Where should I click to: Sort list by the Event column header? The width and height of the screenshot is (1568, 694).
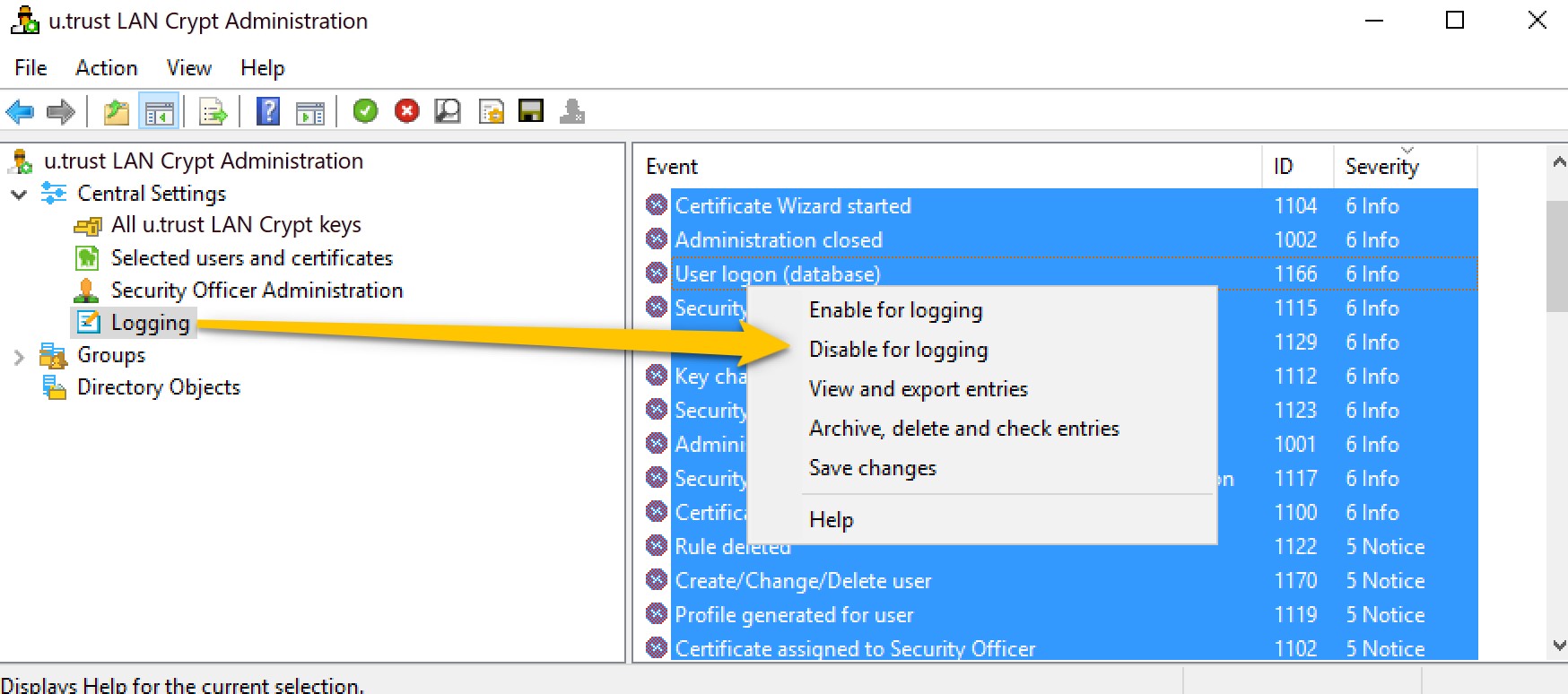pyautogui.click(x=949, y=167)
